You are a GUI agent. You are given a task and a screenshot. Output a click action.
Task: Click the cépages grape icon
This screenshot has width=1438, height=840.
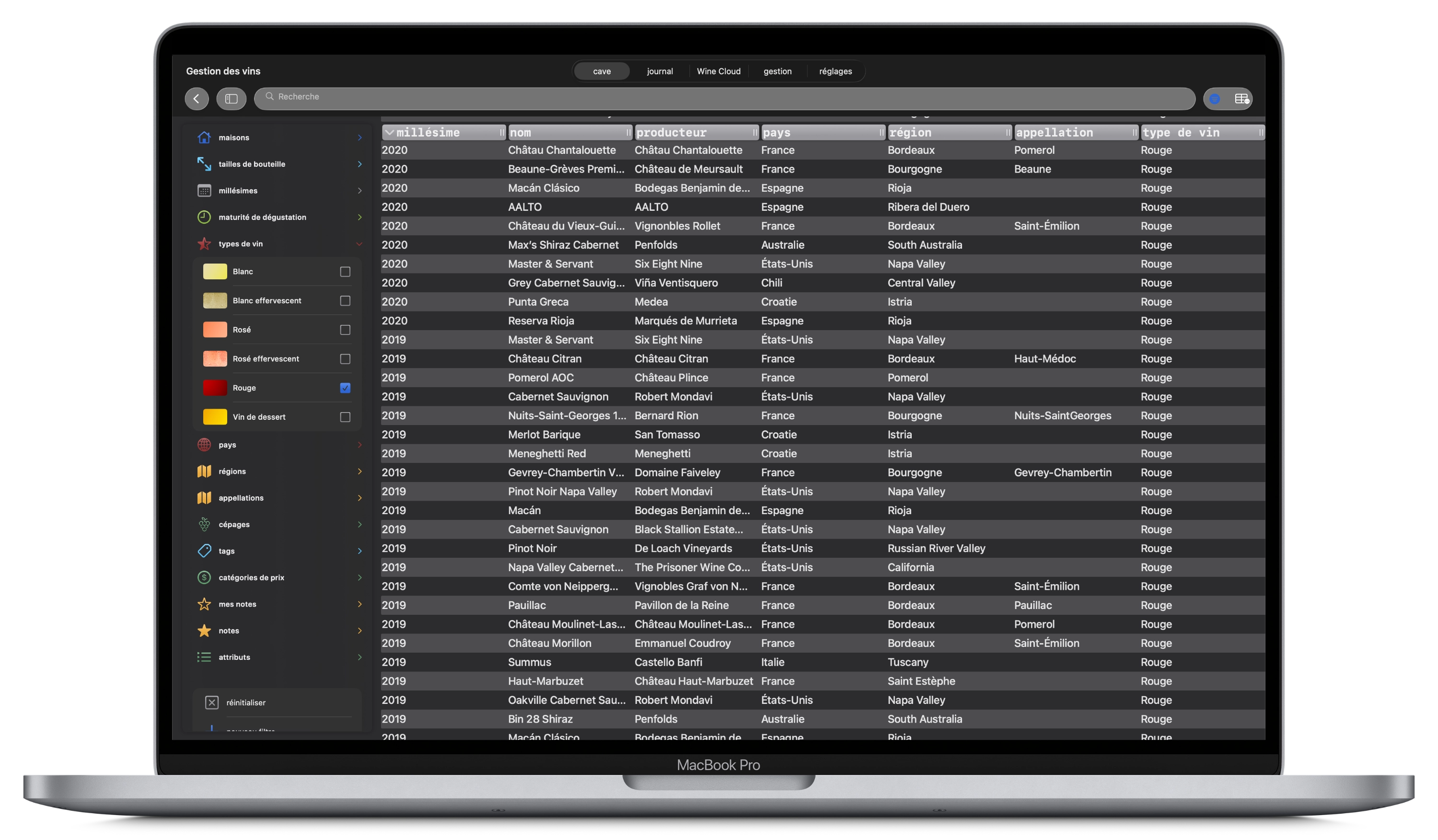[x=204, y=524]
